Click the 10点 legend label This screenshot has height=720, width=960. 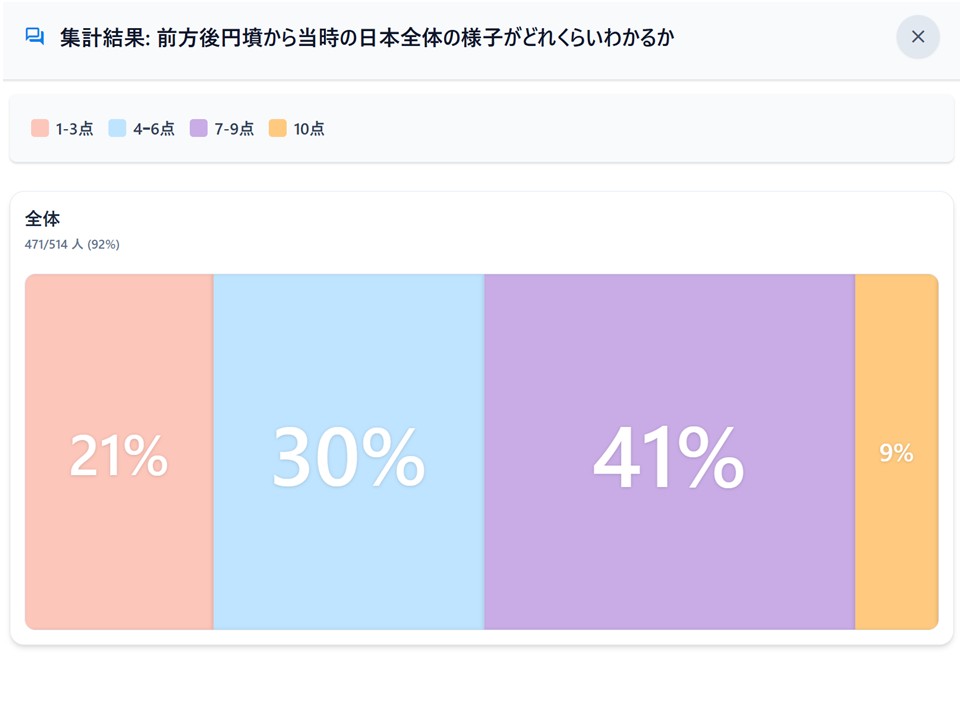(x=309, y=129)
